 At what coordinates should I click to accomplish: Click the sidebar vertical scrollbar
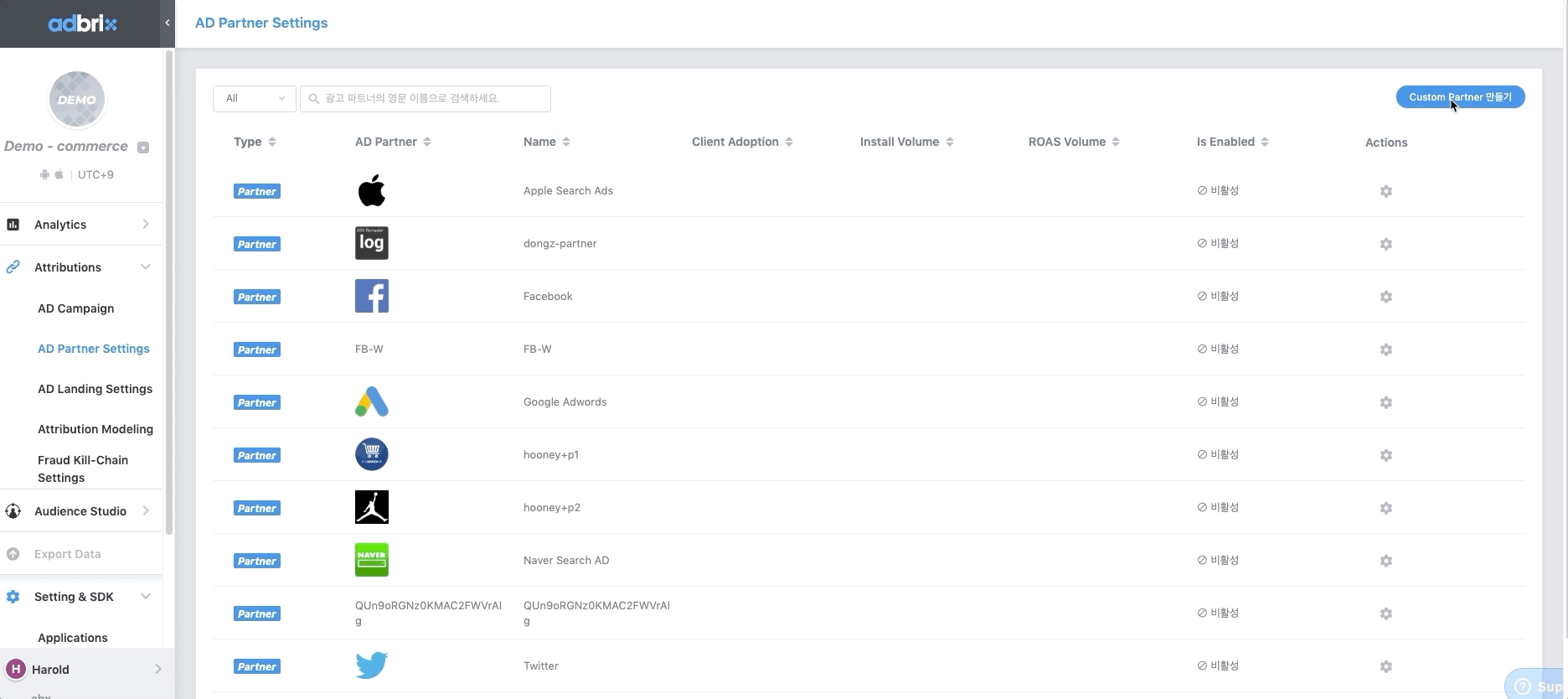169,292
